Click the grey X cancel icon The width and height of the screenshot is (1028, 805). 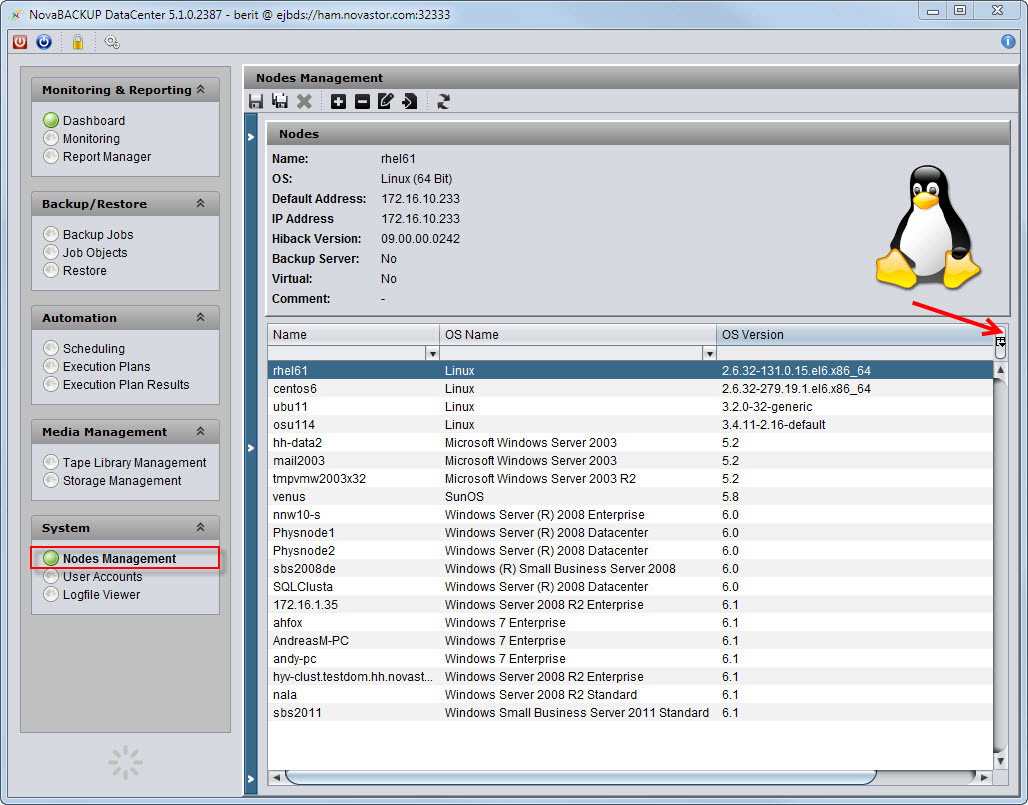point(304,102)
